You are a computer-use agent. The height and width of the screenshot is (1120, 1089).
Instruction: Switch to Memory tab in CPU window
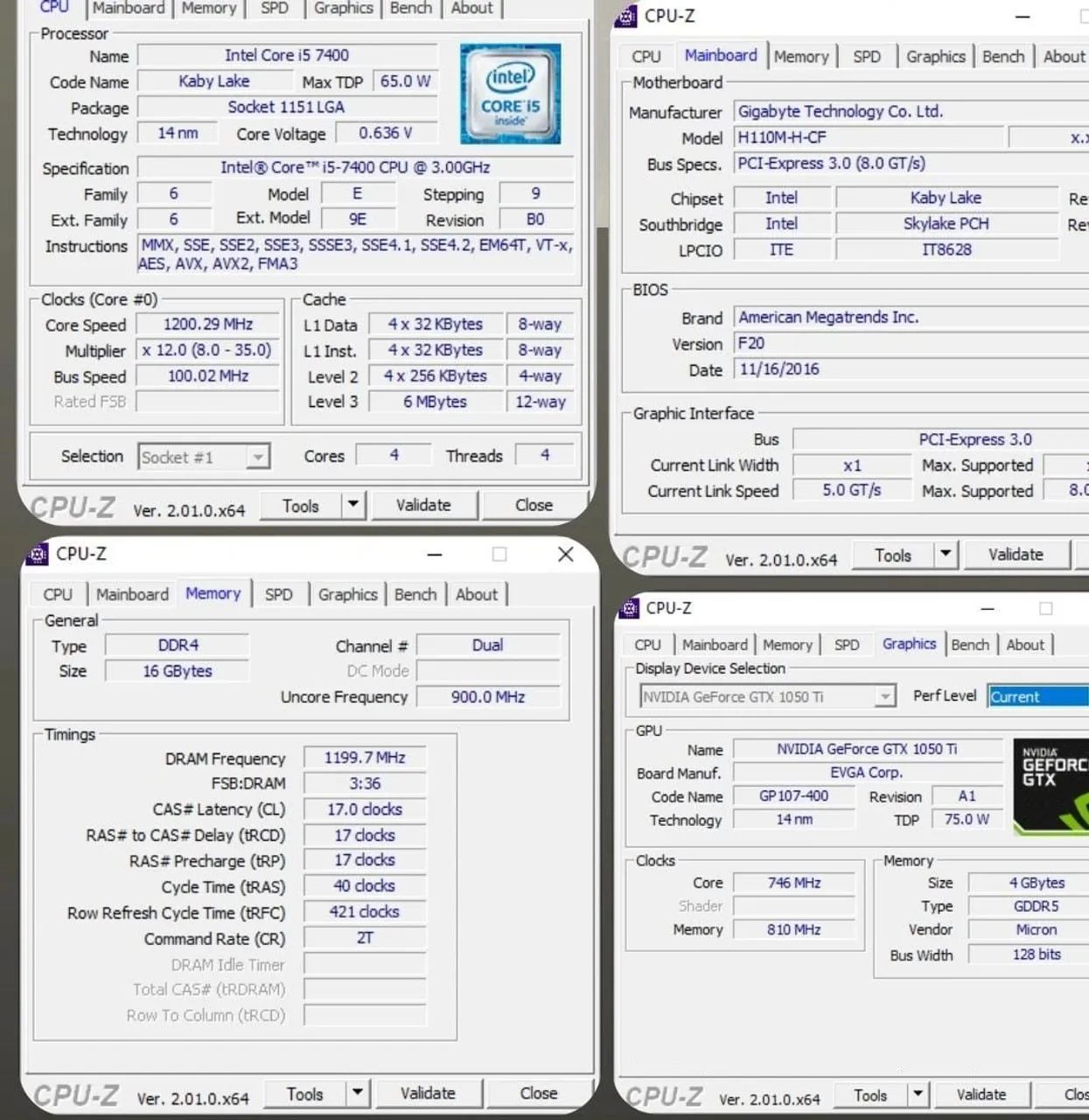209,8
